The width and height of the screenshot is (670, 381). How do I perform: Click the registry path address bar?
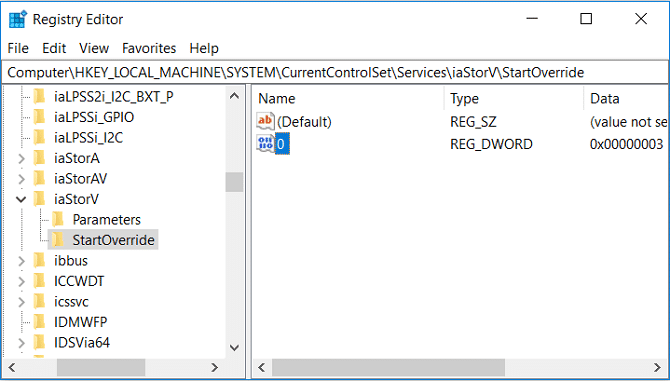[x=335, y=73]
